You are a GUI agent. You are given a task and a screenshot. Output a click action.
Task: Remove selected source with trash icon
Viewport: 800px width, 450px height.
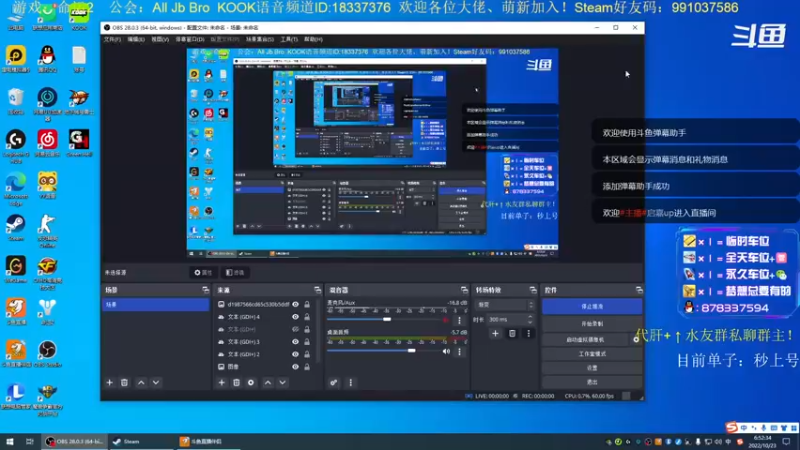coord(236,383)
